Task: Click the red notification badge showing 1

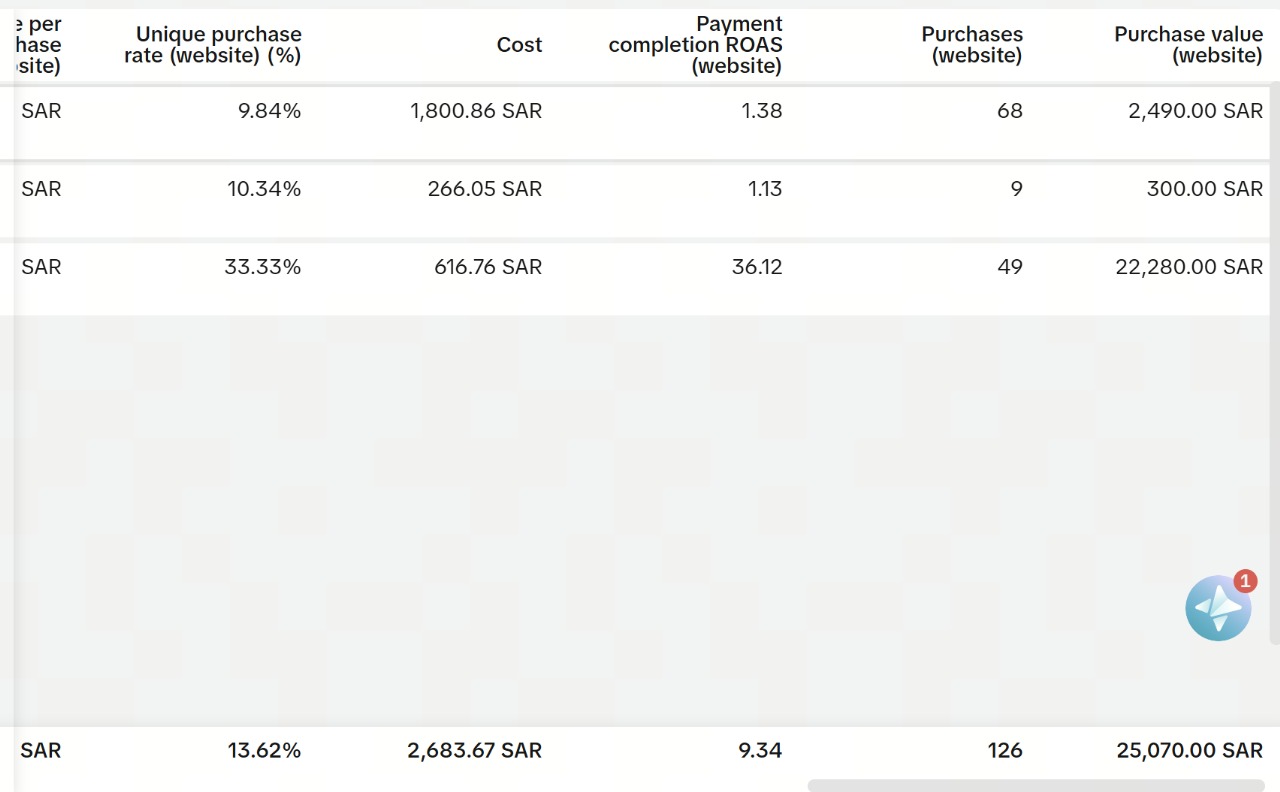Action: (1245, 581)
